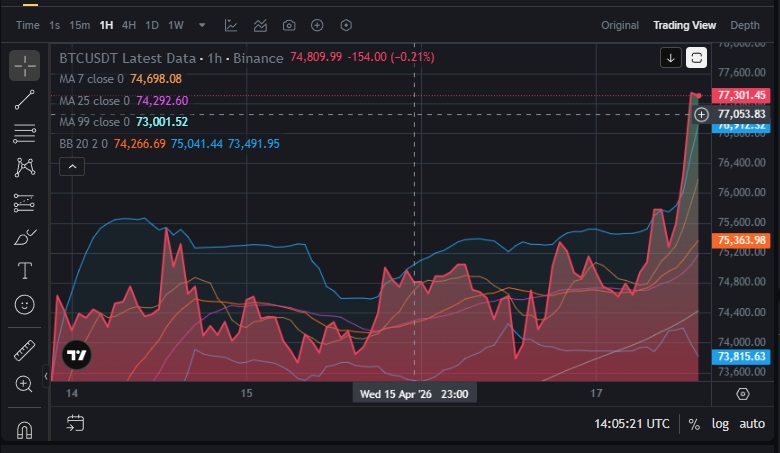Select the brush drawing tool
This screenshot has height=453, width=780.
[x=25, y=236]
